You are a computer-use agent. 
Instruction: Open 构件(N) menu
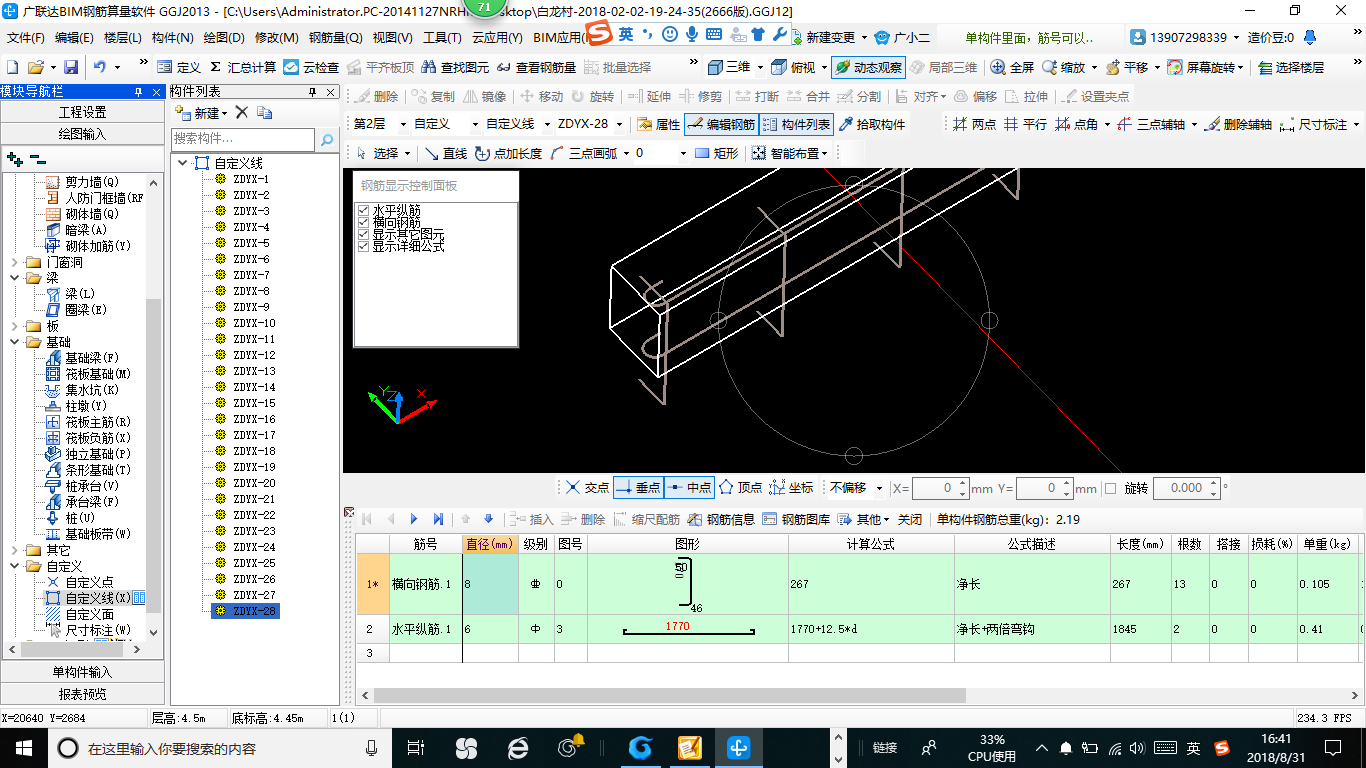point(172,38)
